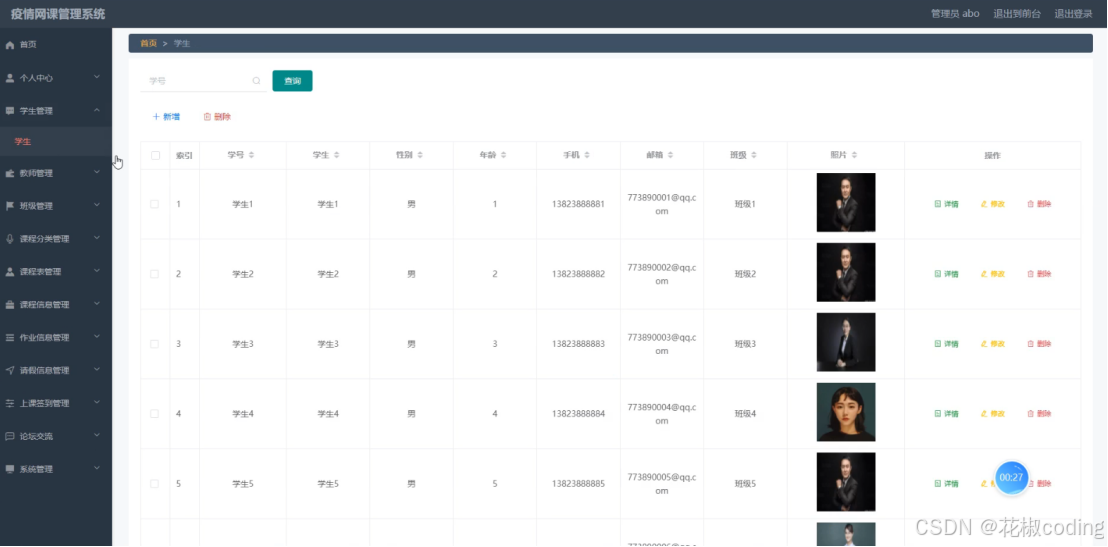Sort by 学生 column arrows

(336, 155)
